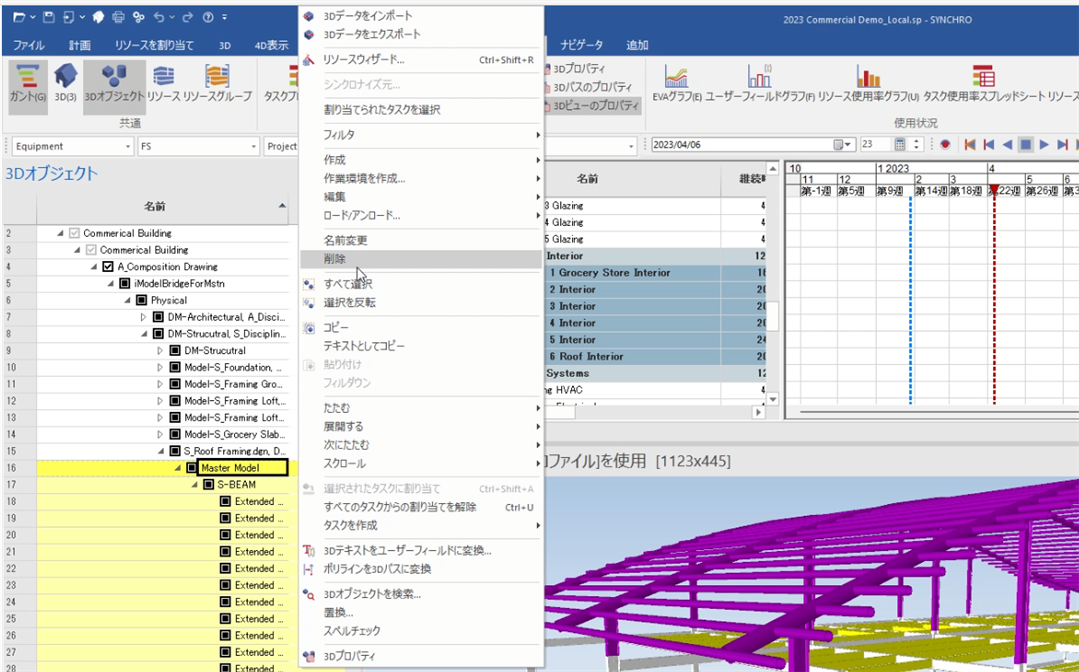Click the open-folder icon in quick access bar

[x=20, y=17]
